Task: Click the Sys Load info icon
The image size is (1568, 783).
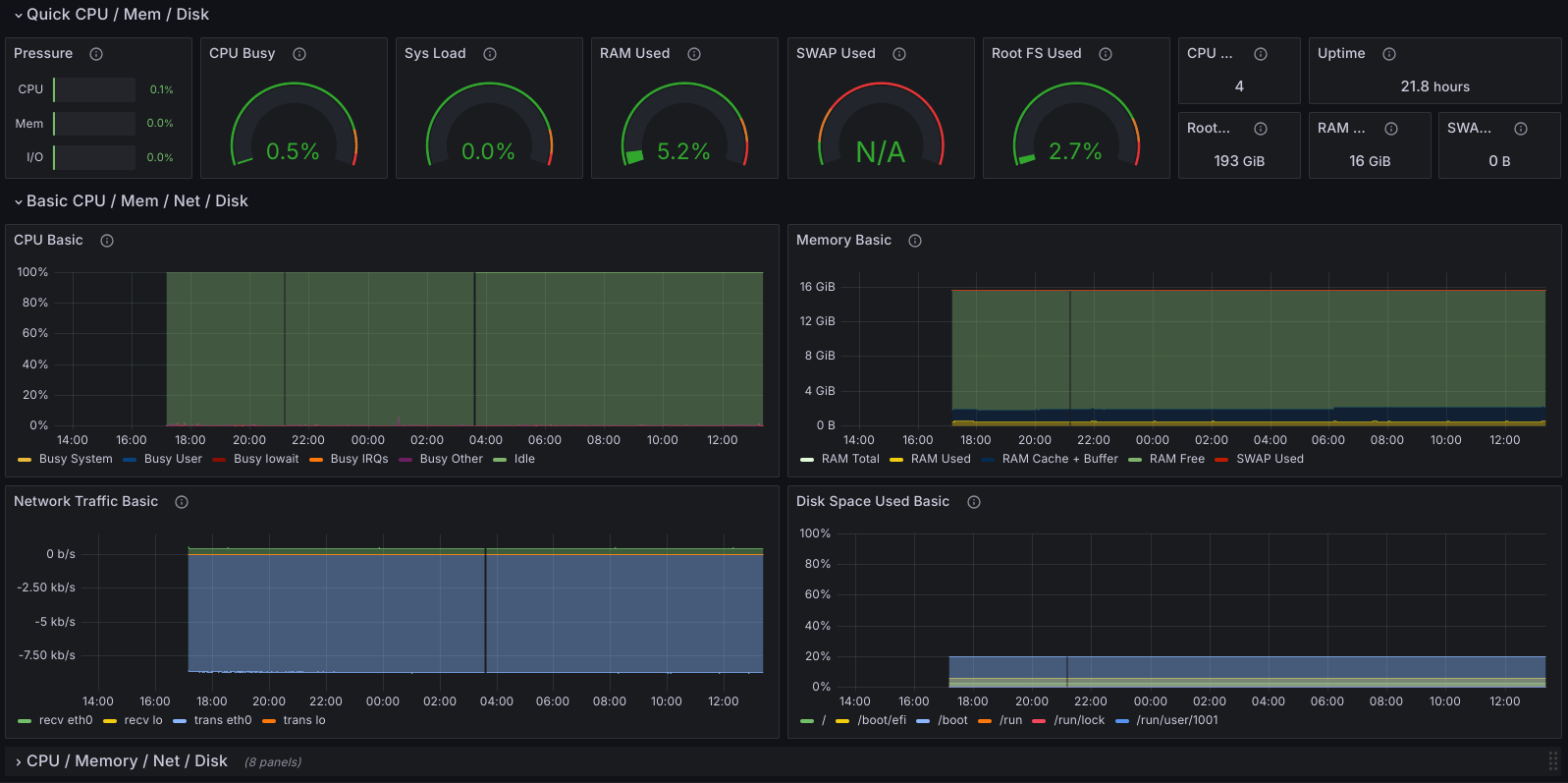Action: point(490,54)
